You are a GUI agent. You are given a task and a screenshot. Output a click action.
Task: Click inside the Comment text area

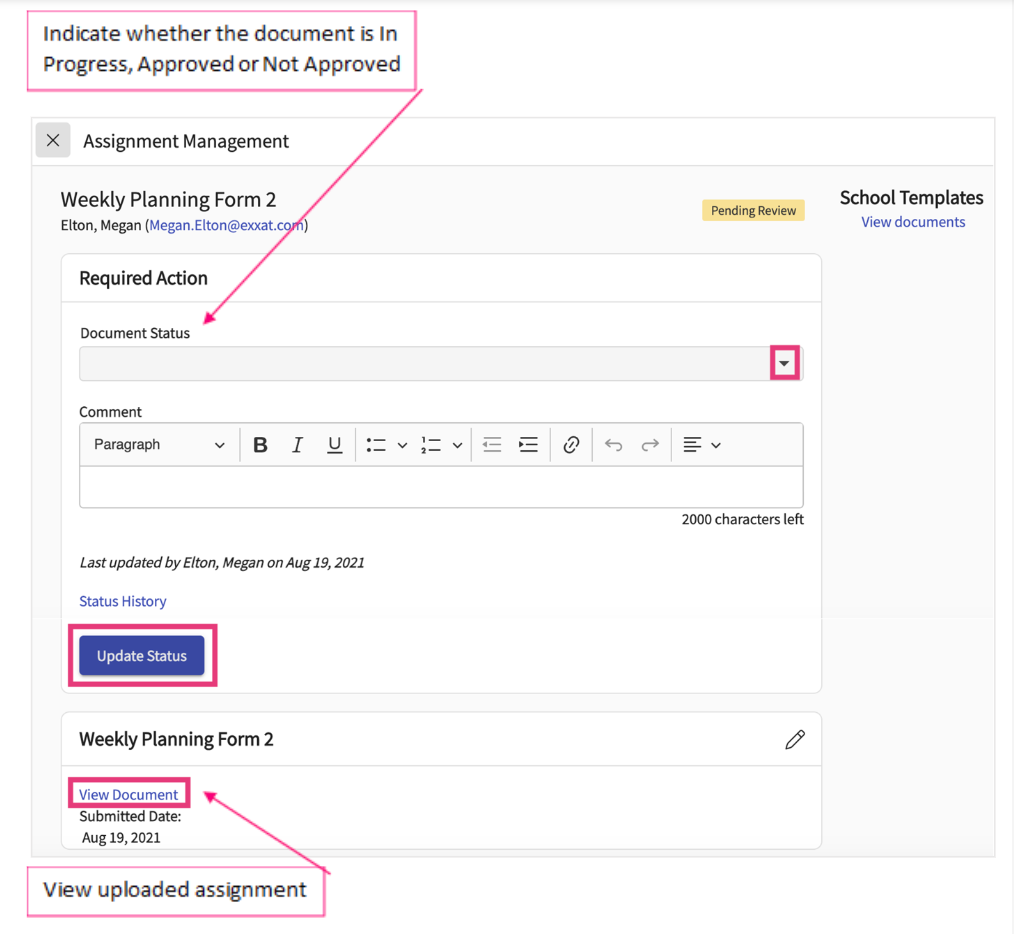[x=441, y=487]
